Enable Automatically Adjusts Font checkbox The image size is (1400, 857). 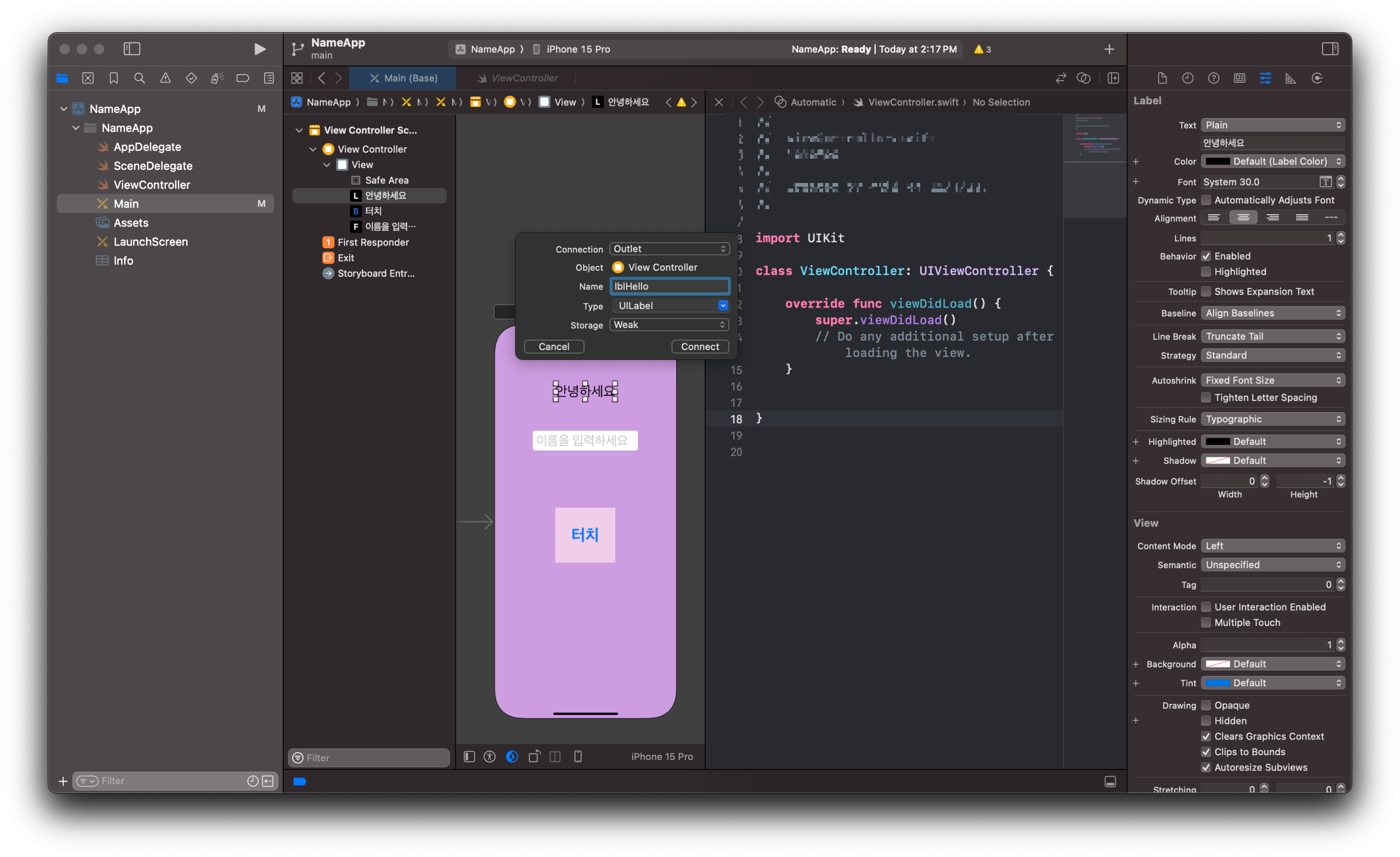1206,200
